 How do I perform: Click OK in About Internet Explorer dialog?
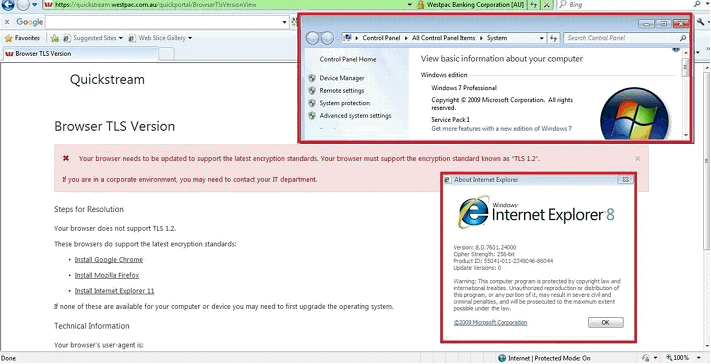click(605, 322)
